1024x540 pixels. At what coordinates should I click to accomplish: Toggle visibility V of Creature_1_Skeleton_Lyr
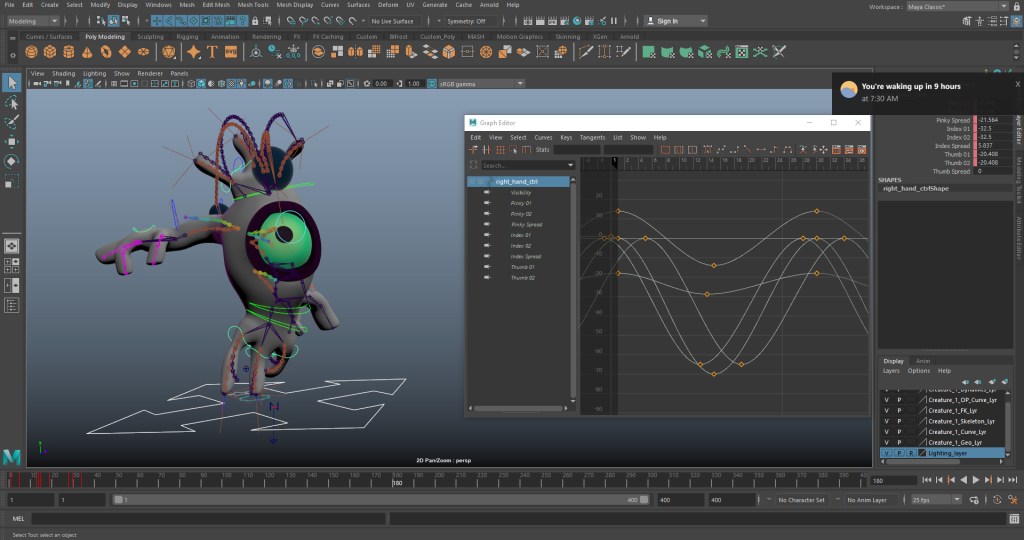click(x=886, y=421)
